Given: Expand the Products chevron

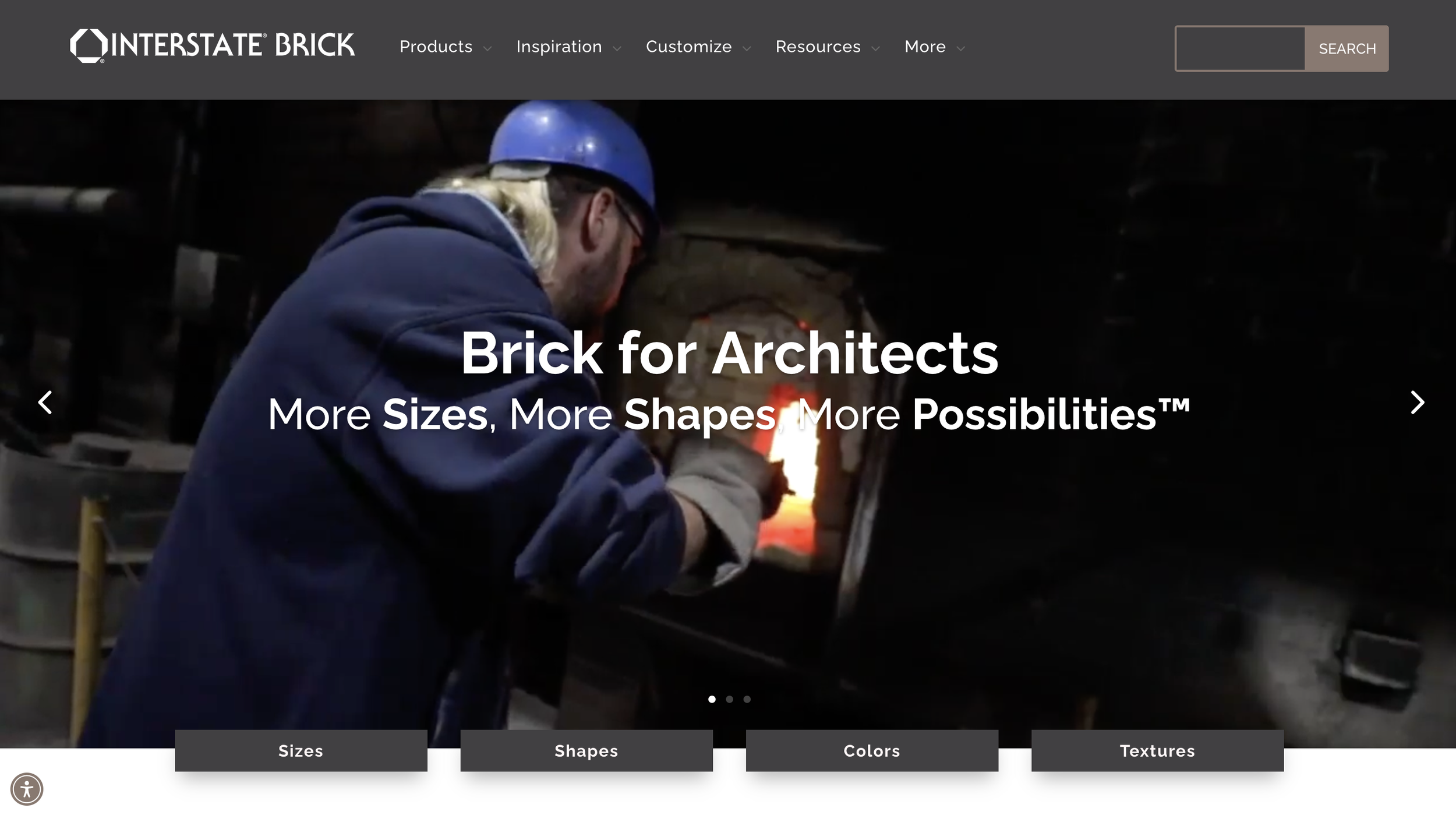Looking at the screenshot, I should (487, 49).
